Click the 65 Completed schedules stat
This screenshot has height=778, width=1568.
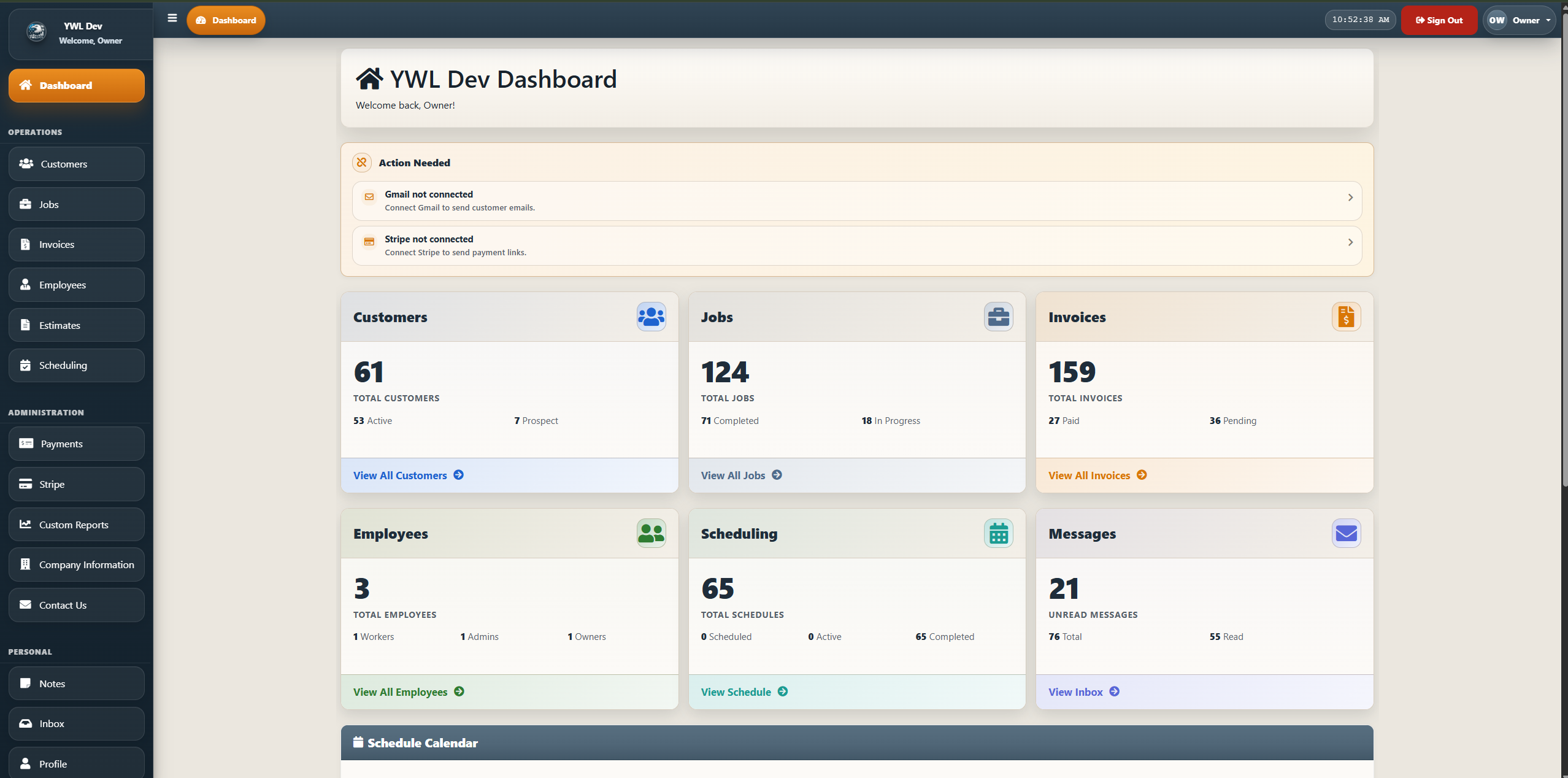coord(945,637)
